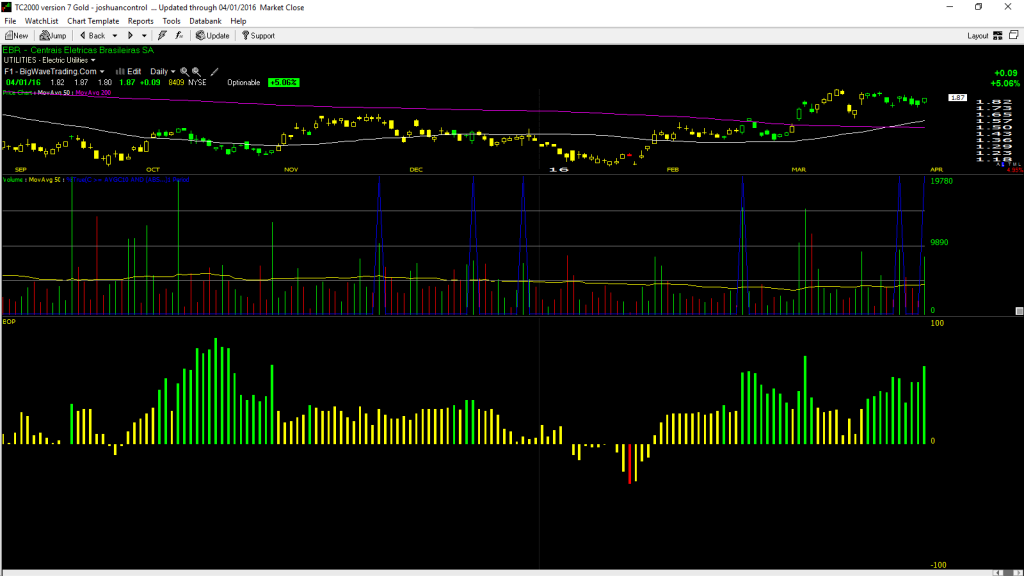Open the WatchList menu
Viewport: 1024px width, 576px height.
(x=41, y=21)
